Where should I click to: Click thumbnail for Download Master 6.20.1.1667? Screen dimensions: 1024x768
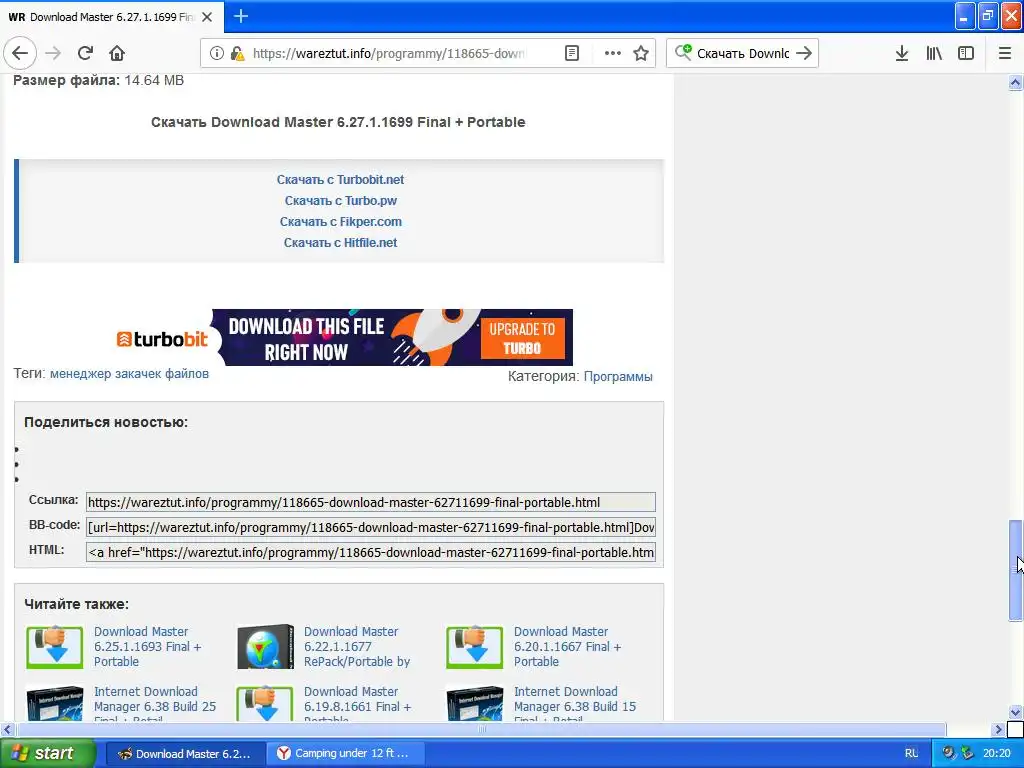coord(475,647)
